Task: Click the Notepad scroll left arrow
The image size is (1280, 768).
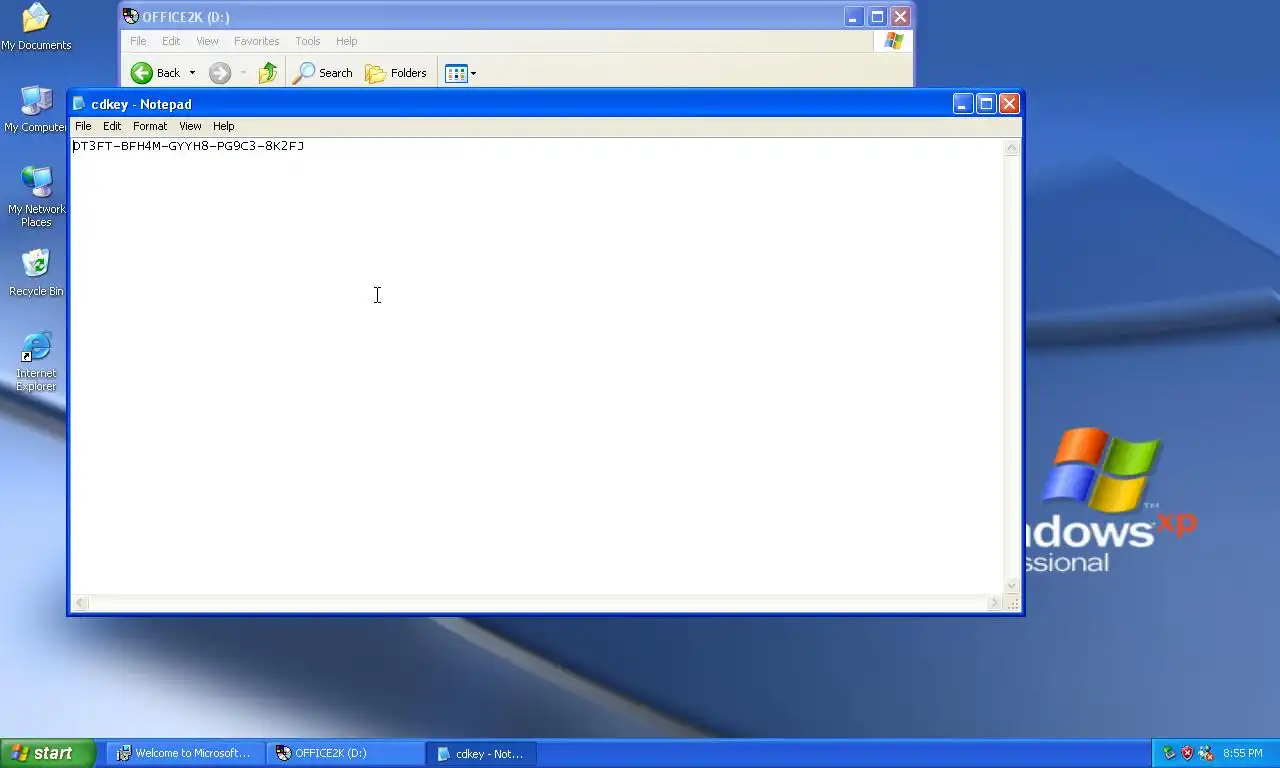Action: (81, 603)
